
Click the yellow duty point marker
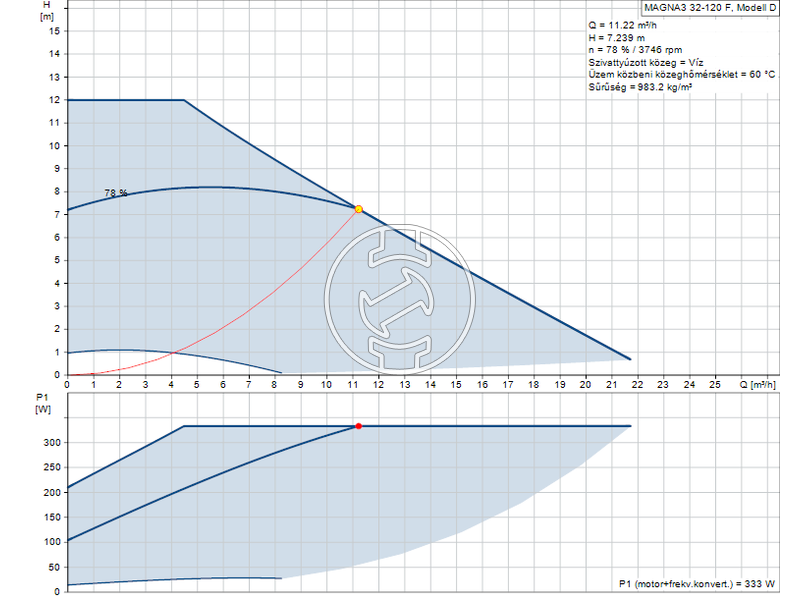click(x=359, y=209)
